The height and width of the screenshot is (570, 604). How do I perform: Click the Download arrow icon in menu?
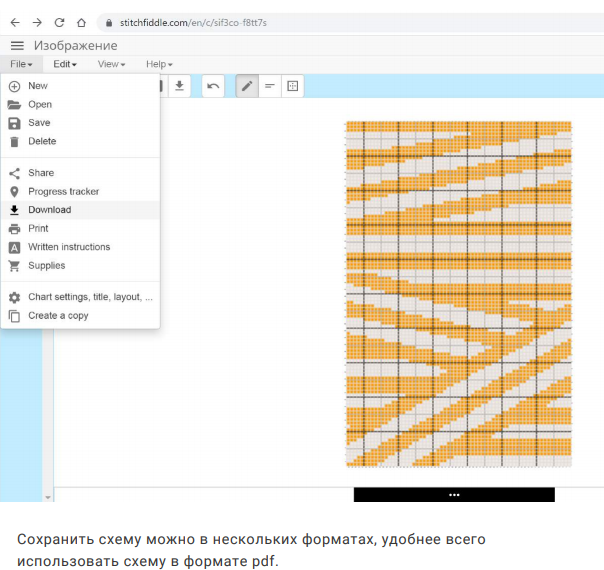click(x=14, y=210)
